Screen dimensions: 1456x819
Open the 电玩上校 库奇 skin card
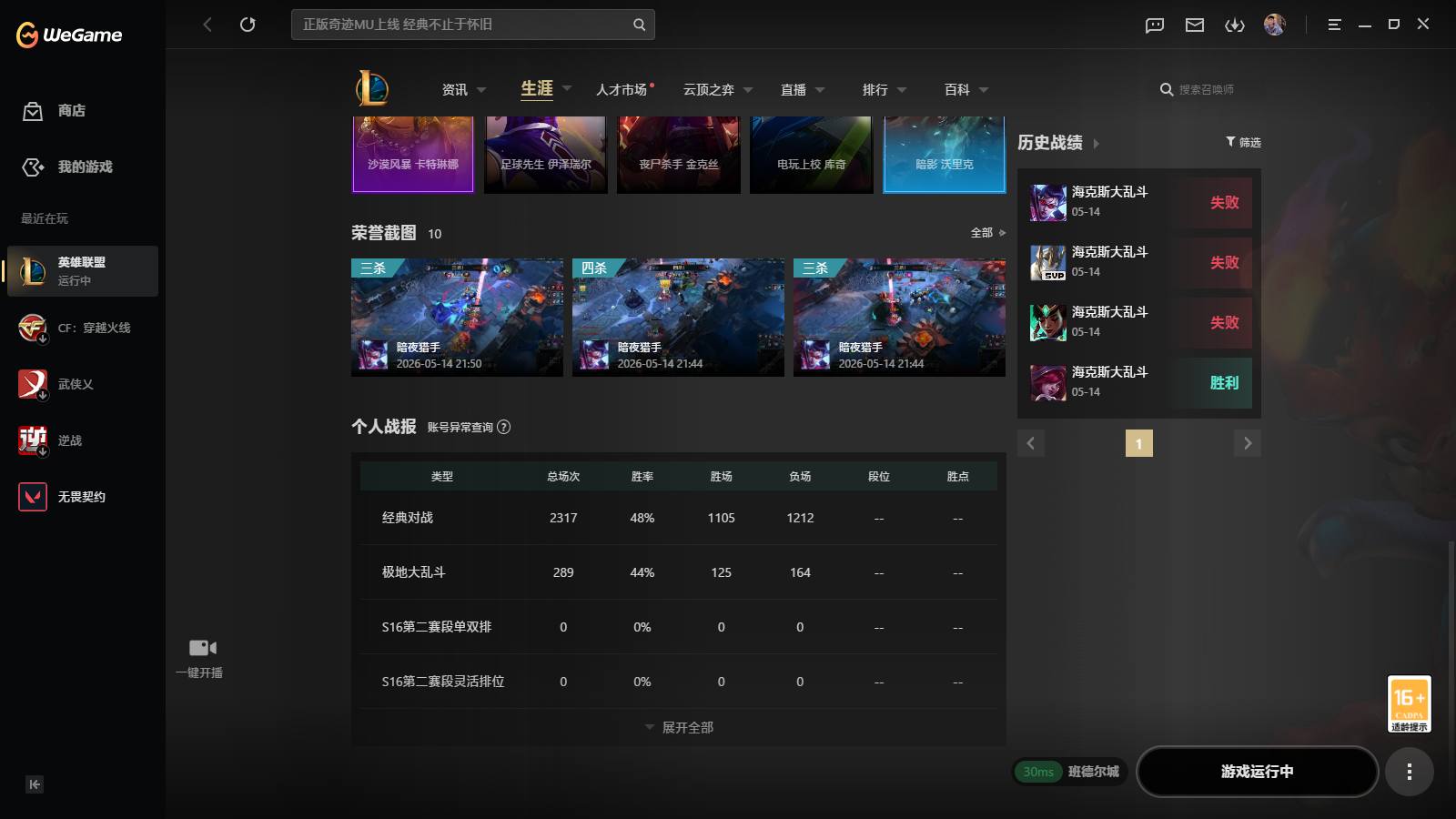[x=812, y=155]
